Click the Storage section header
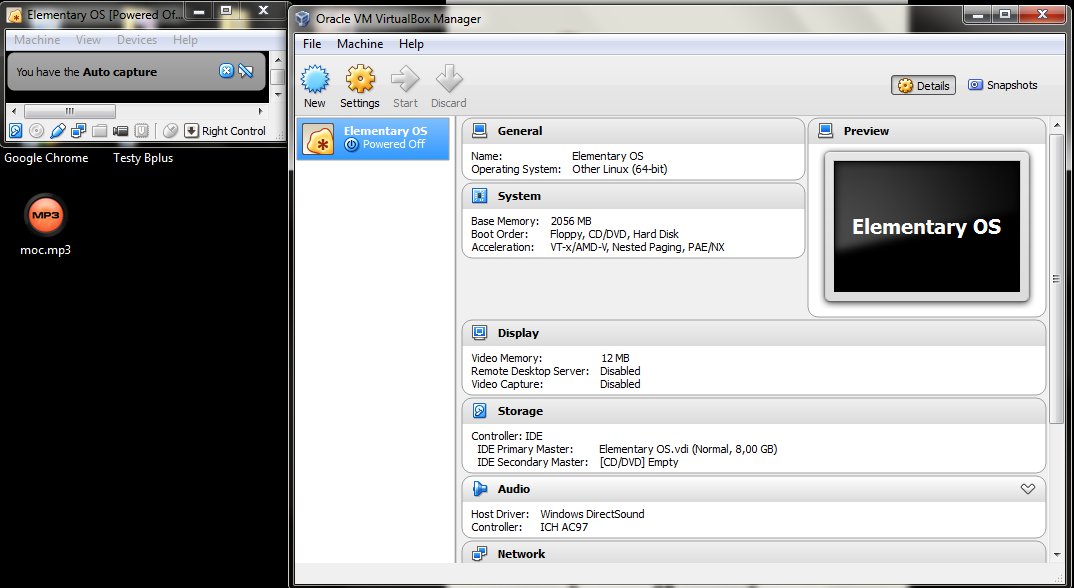This screenshot has width=1074, height=588. coord(753,411)
